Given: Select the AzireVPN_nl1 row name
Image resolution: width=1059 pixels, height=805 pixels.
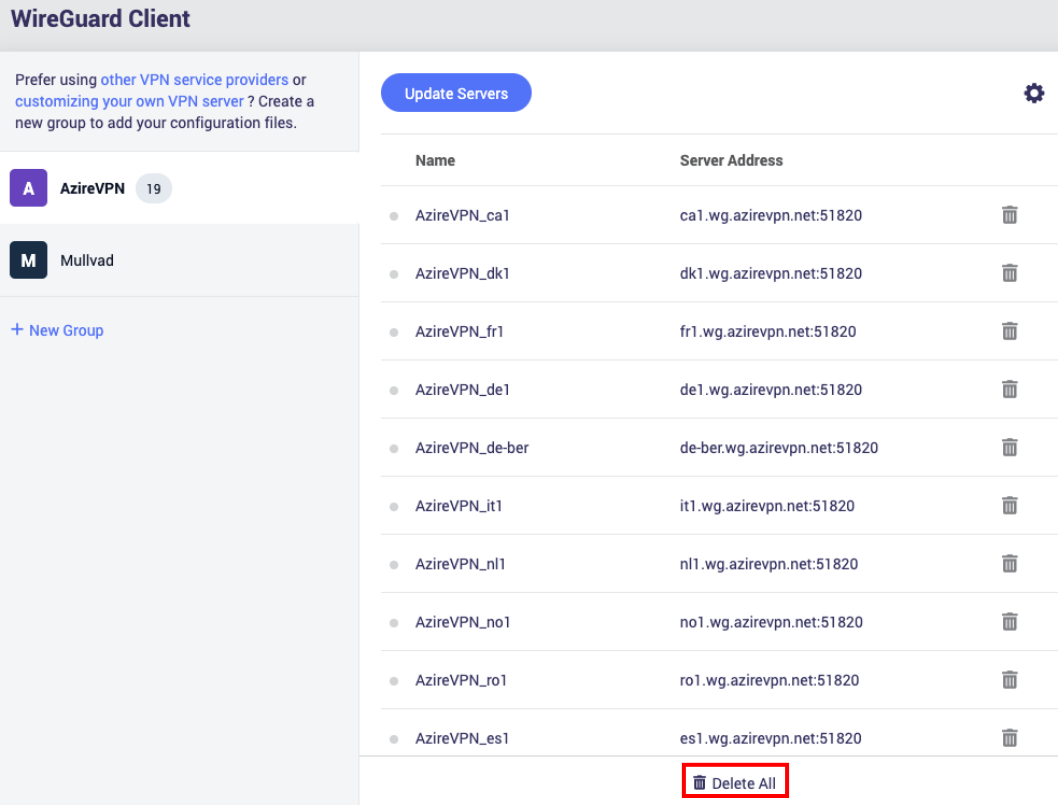Looking at the screenshot, I should [x=461, y=564].
